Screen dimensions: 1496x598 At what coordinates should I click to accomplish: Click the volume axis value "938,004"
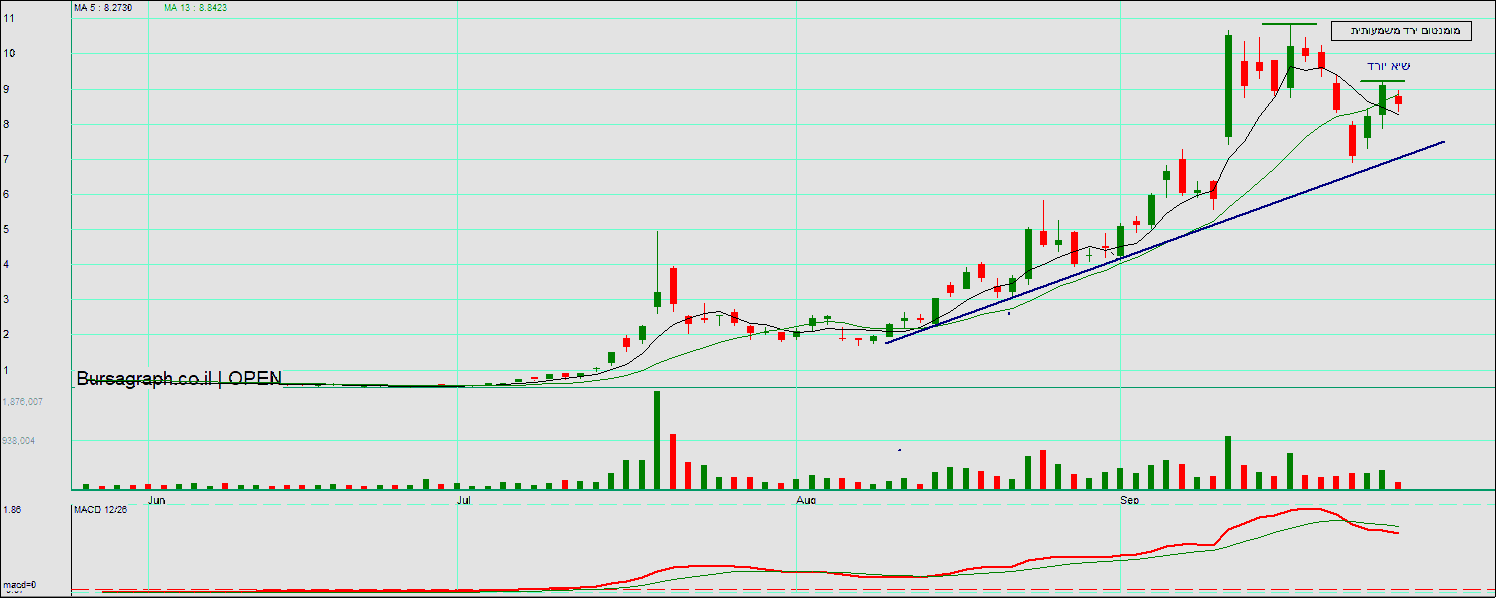pyautogui.click(x=19, y=440)
